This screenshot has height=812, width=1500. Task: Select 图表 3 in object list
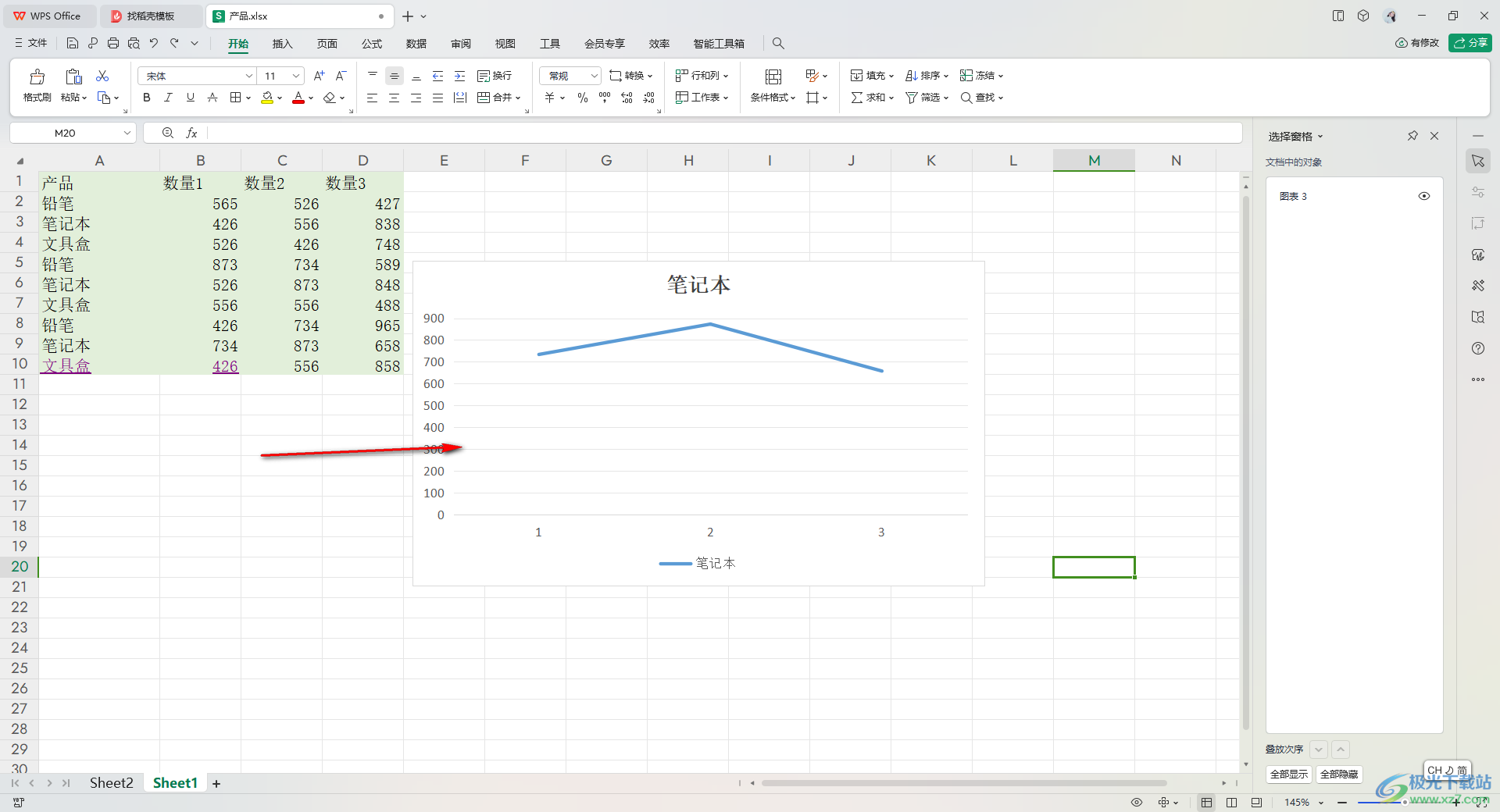pyautogui.click(x=1293, y=196)
